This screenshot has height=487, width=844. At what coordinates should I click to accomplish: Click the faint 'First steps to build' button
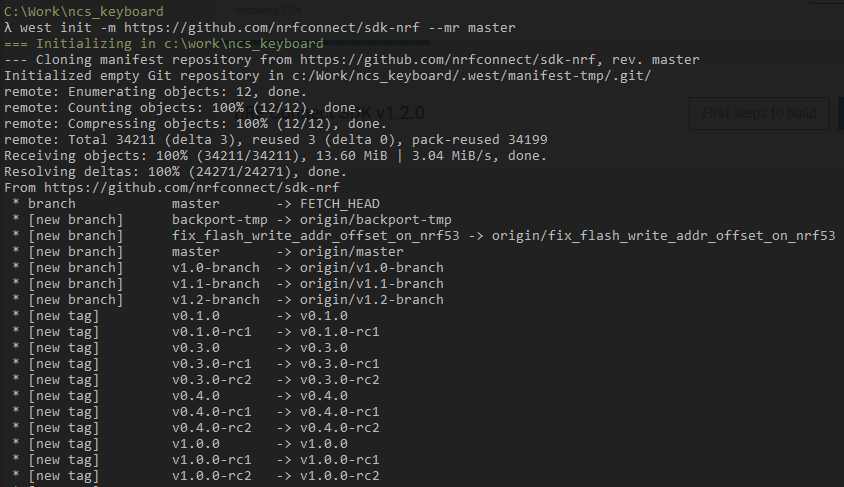click(760, 113)
